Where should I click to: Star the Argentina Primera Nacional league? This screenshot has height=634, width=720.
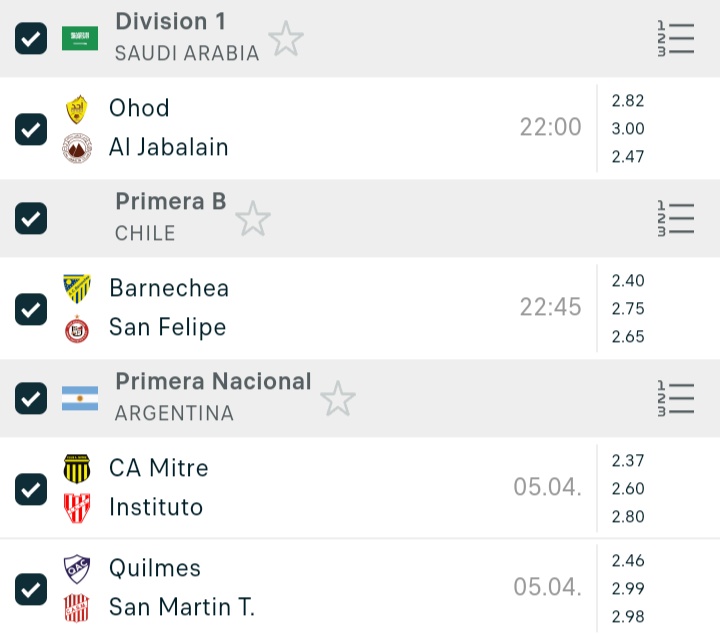[x=338, y=399]
